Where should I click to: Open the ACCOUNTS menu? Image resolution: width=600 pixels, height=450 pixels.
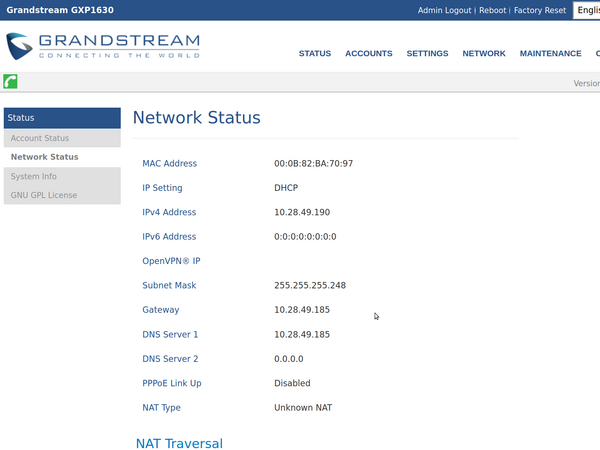368,53
